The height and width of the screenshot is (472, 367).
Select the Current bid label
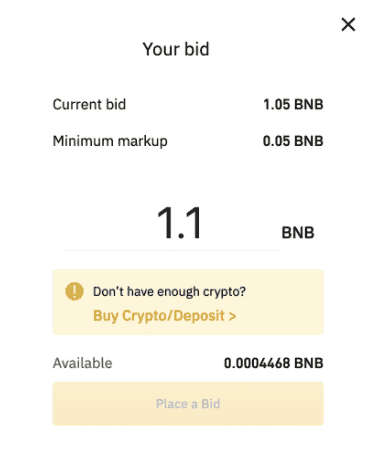pyautogui.click(x=89, y=104)
